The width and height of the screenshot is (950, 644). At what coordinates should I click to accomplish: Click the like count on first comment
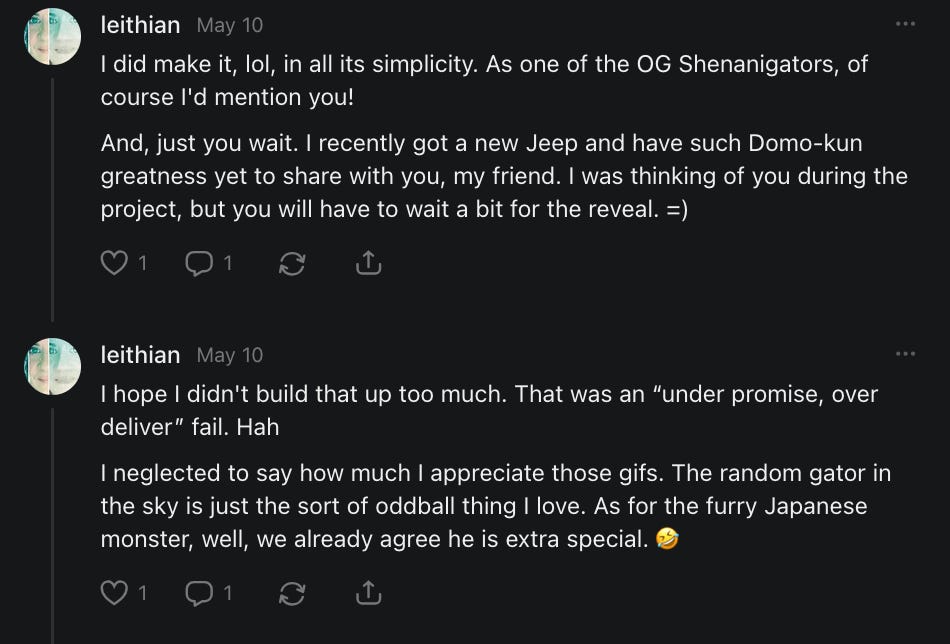142,263
